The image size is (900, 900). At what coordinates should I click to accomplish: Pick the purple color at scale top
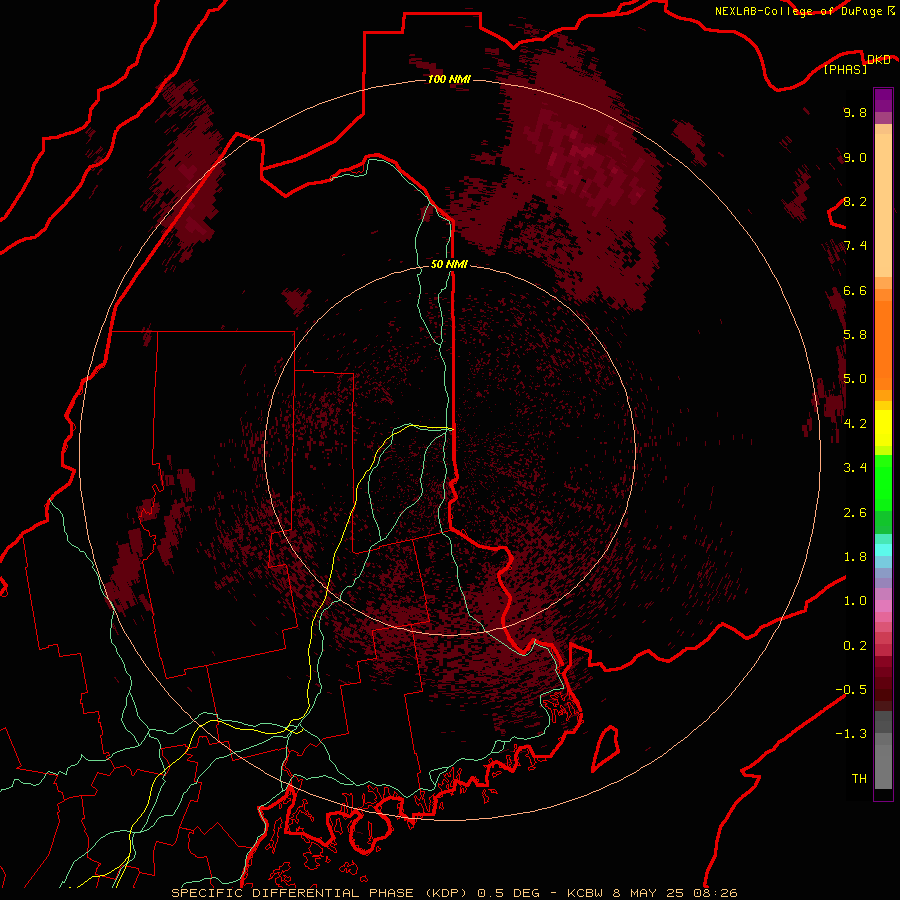tap(883, 100)
